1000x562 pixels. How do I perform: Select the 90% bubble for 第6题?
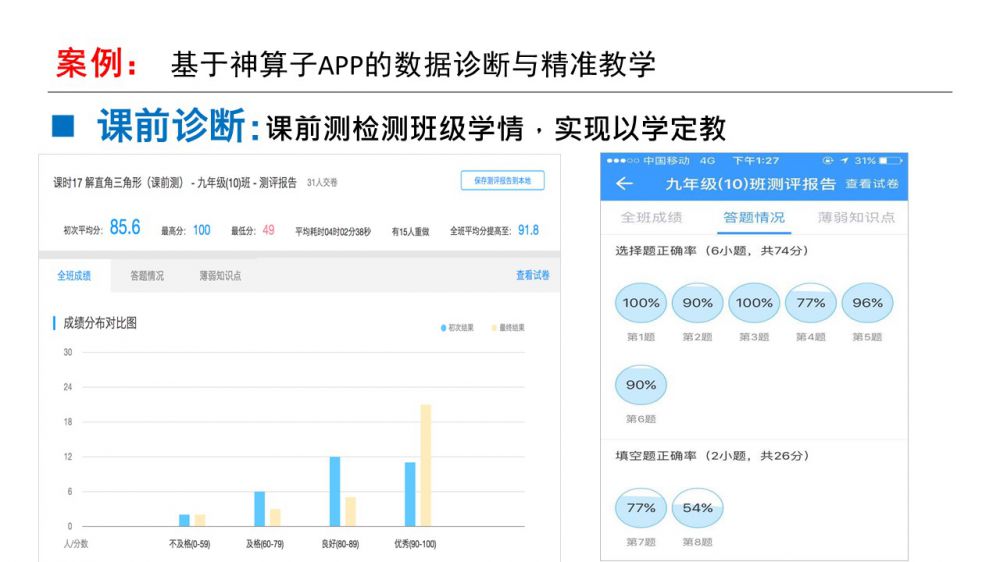641,385
